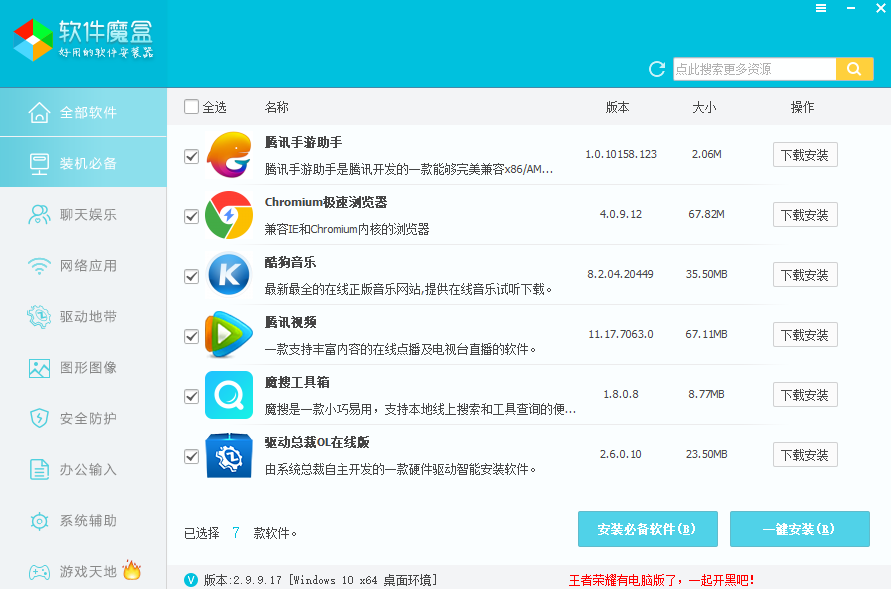Uncheck the 腾讯手游助手 checkbox

coord(191,156)
